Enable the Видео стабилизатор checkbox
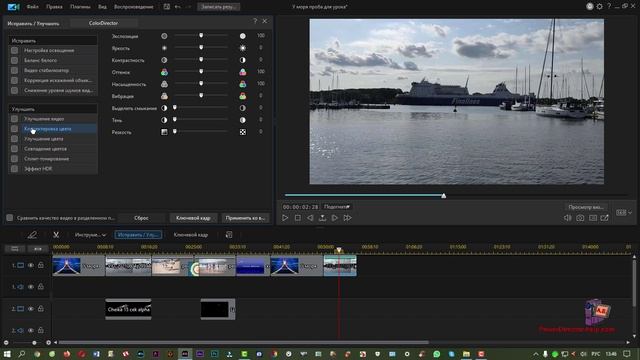 pyautogui.click(x=15, y=70)
